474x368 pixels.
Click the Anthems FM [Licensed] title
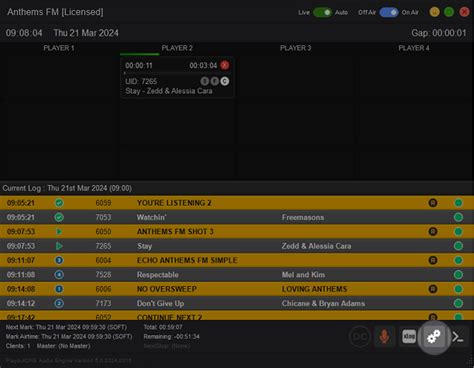pyautogui.click(x=55, y=12)
